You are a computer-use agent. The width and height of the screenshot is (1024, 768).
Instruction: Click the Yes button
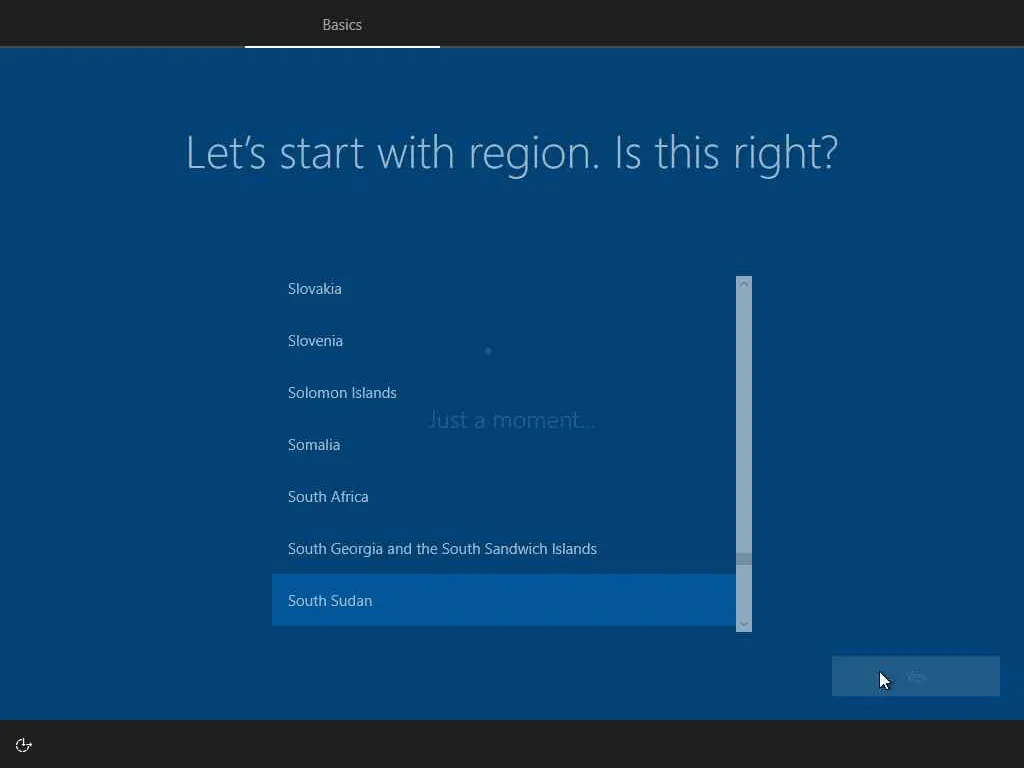point(916,676)
